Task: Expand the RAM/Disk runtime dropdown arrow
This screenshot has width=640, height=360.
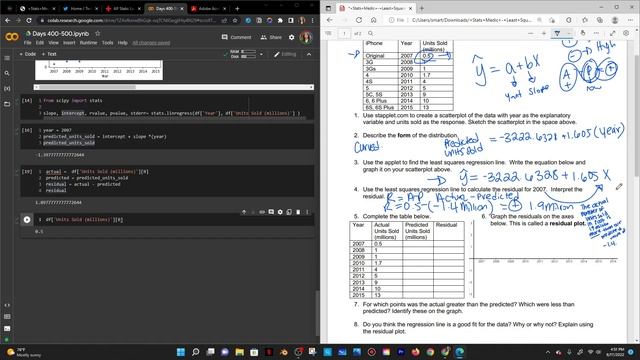Action: tap(261, 54)
